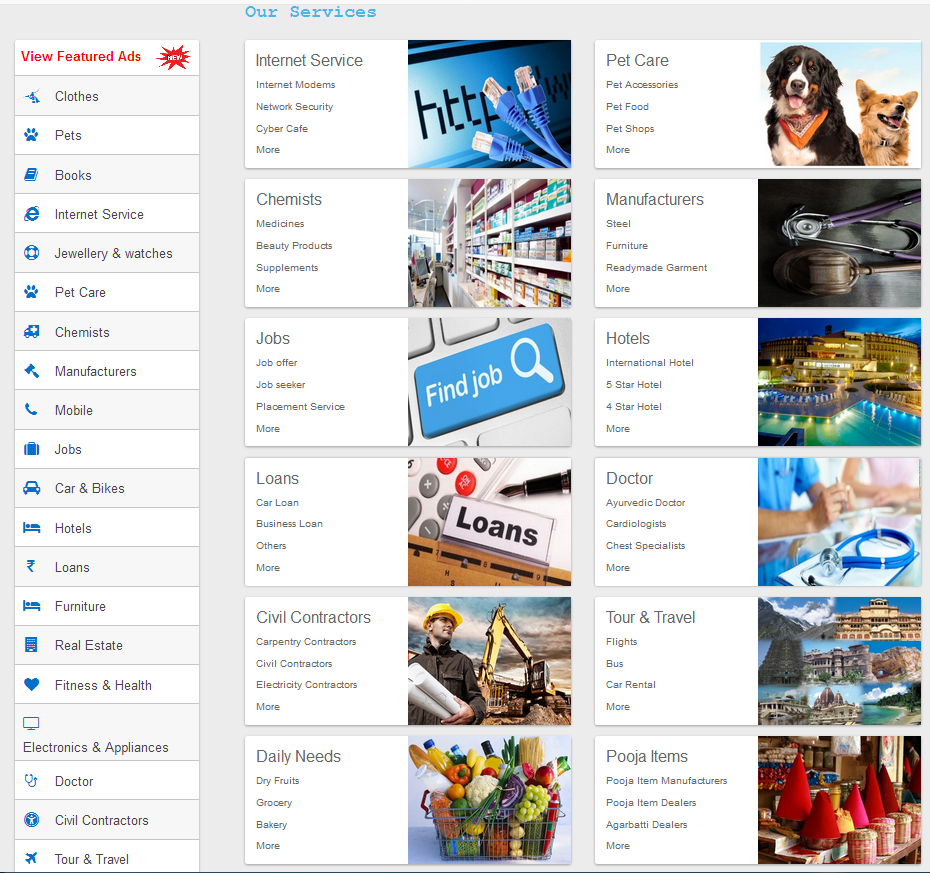Select Real Estate in the sidebar menu

pyautogui.click(x=88, y=646)
